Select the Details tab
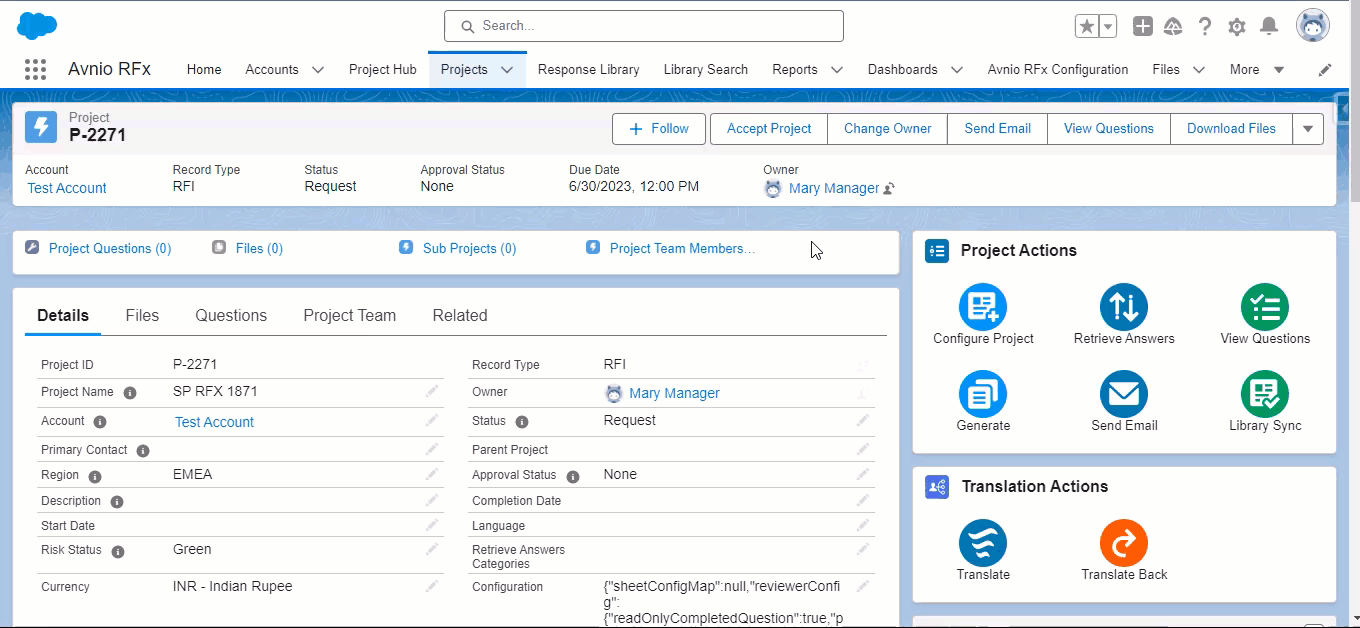Screen dimensions: 1360x628 (x=63, y=315)
